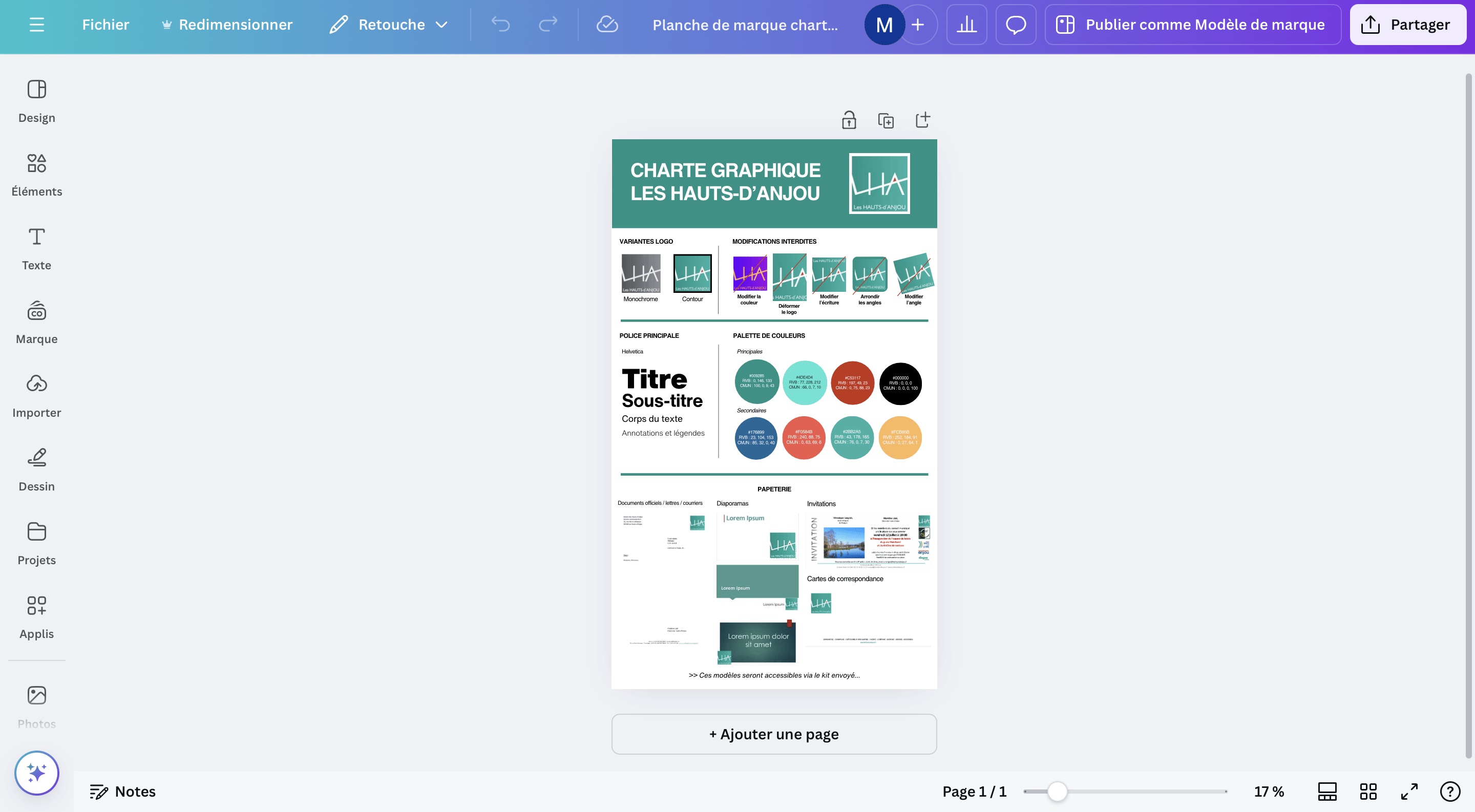
Task: Select the header LHA logo
Action: click(879, 184)
